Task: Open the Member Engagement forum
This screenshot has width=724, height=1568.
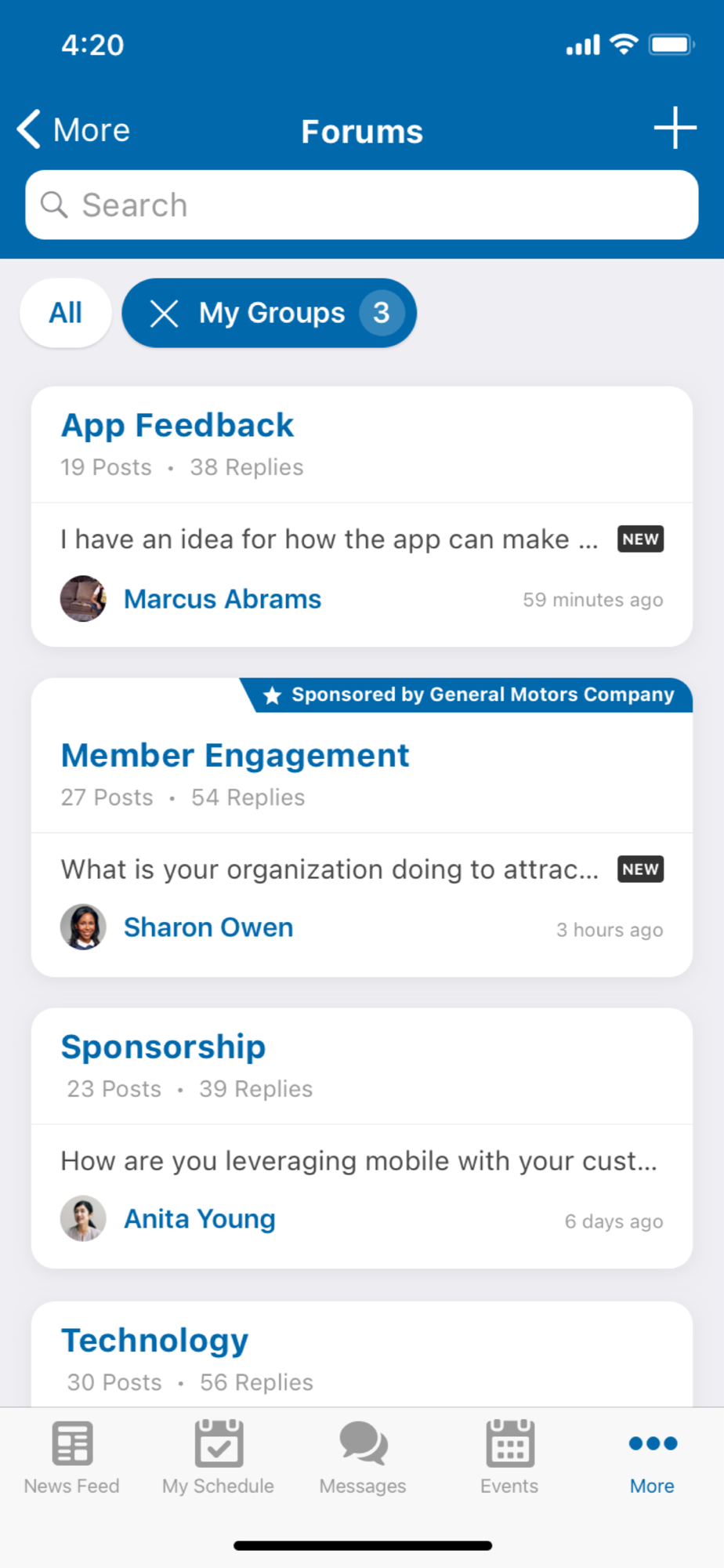Action: click(235, 756)
